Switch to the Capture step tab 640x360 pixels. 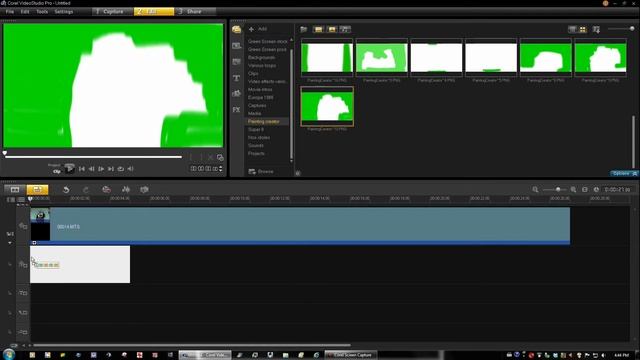(112, 11)
